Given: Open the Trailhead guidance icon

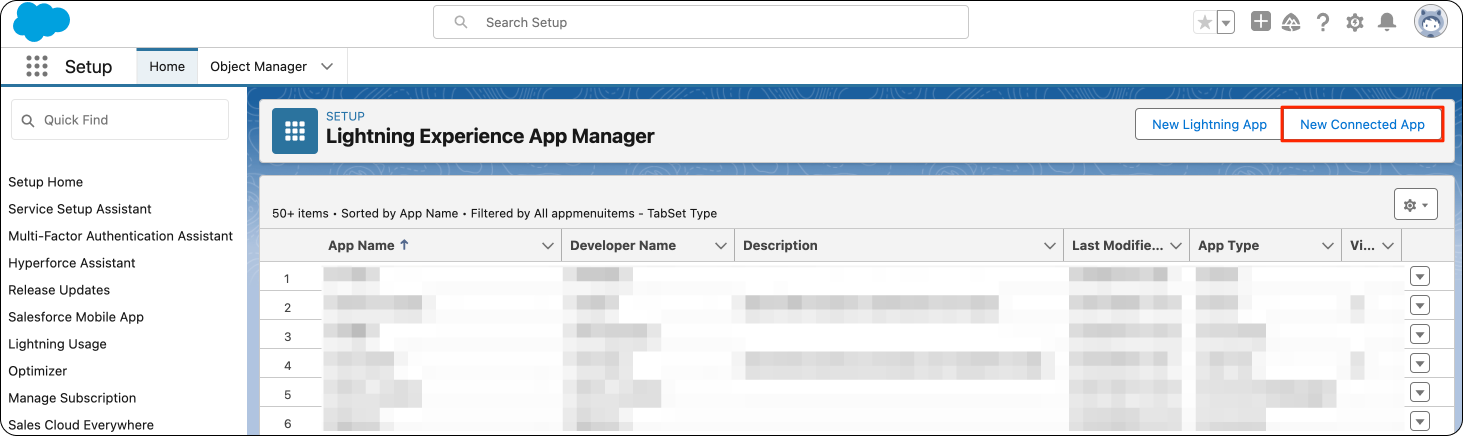Looking at the screenshot, I should [x=1292, y=21].
